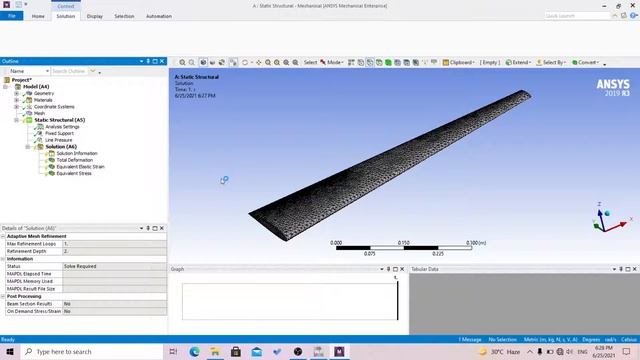Select the Analysis Settings tree item

tap(62, 127)
